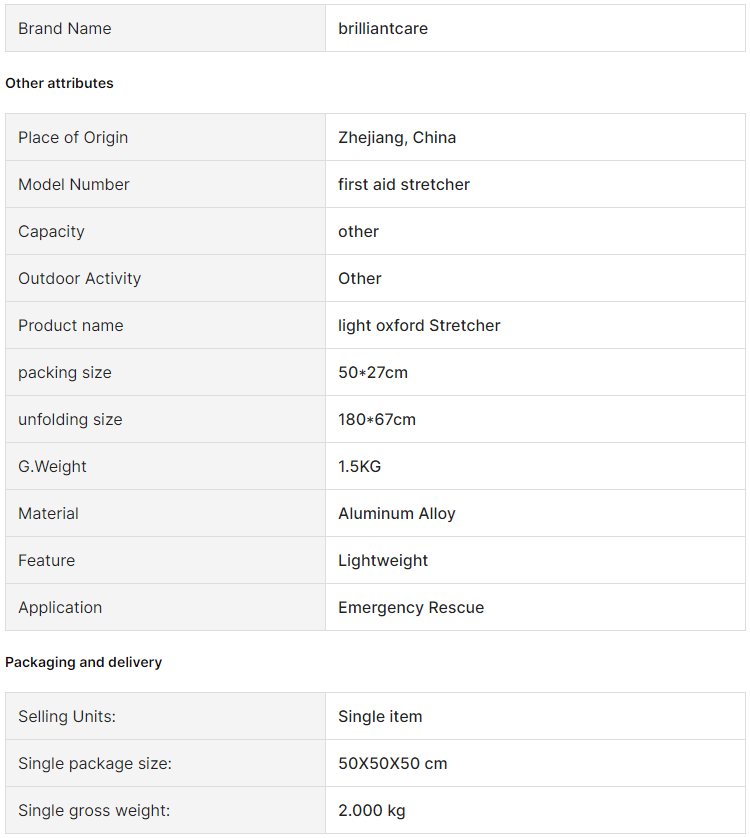Screen dimensions: 750x838
Task: Select light oxford Stretcher product name
Action: click(419, 325)
